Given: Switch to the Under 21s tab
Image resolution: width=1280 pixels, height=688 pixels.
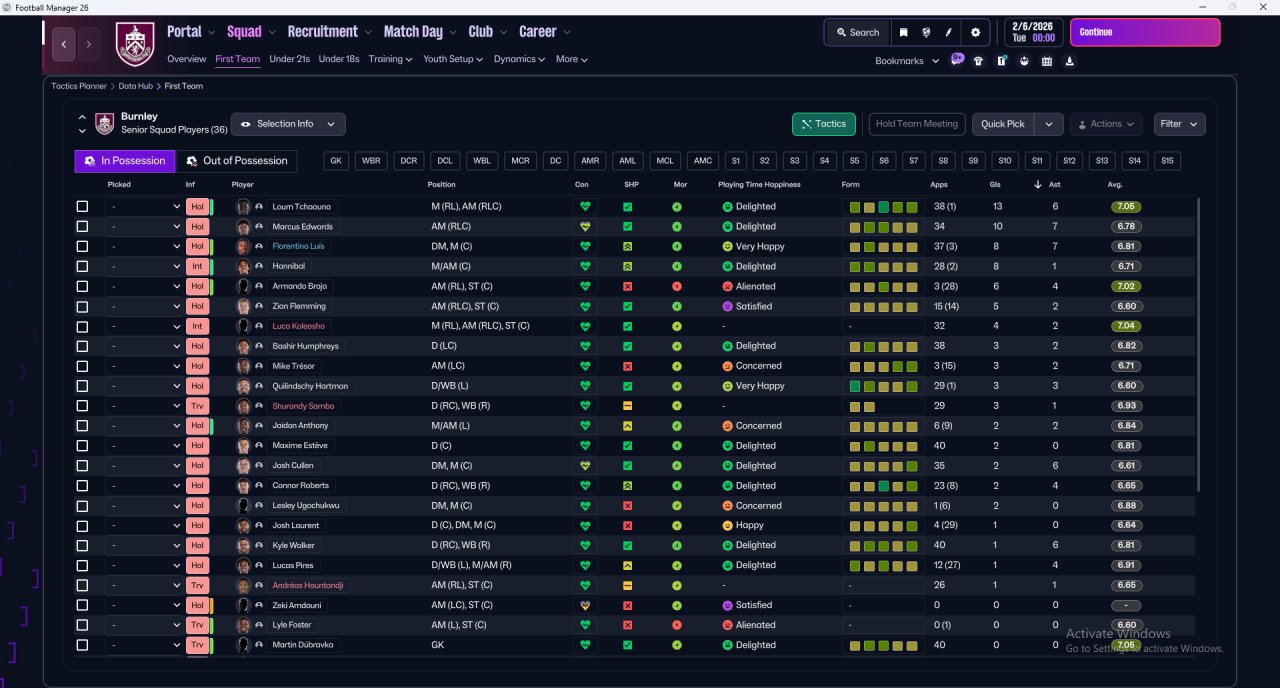Looking at the screenshot, I should point(289,59).
